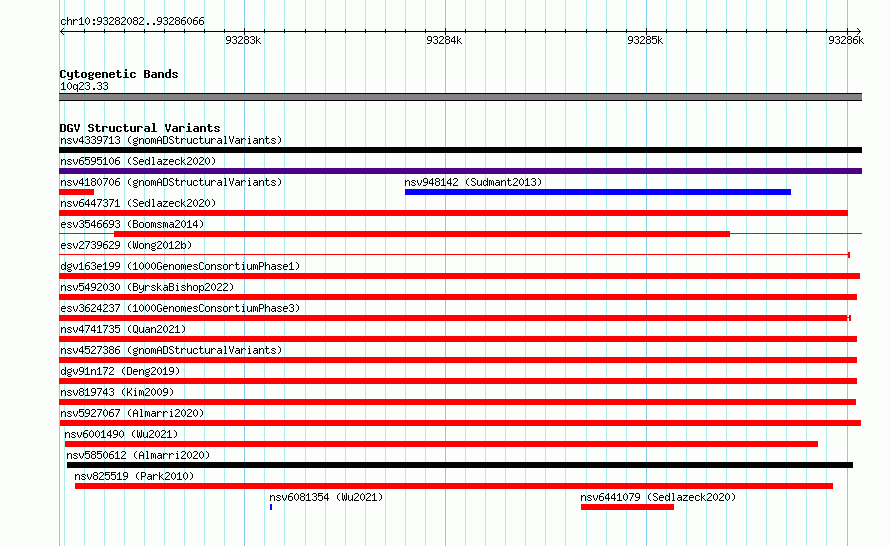Click the Cytogenetic Bands track title
This screenshot has width=890, height=546.
(x=119, y=74)
